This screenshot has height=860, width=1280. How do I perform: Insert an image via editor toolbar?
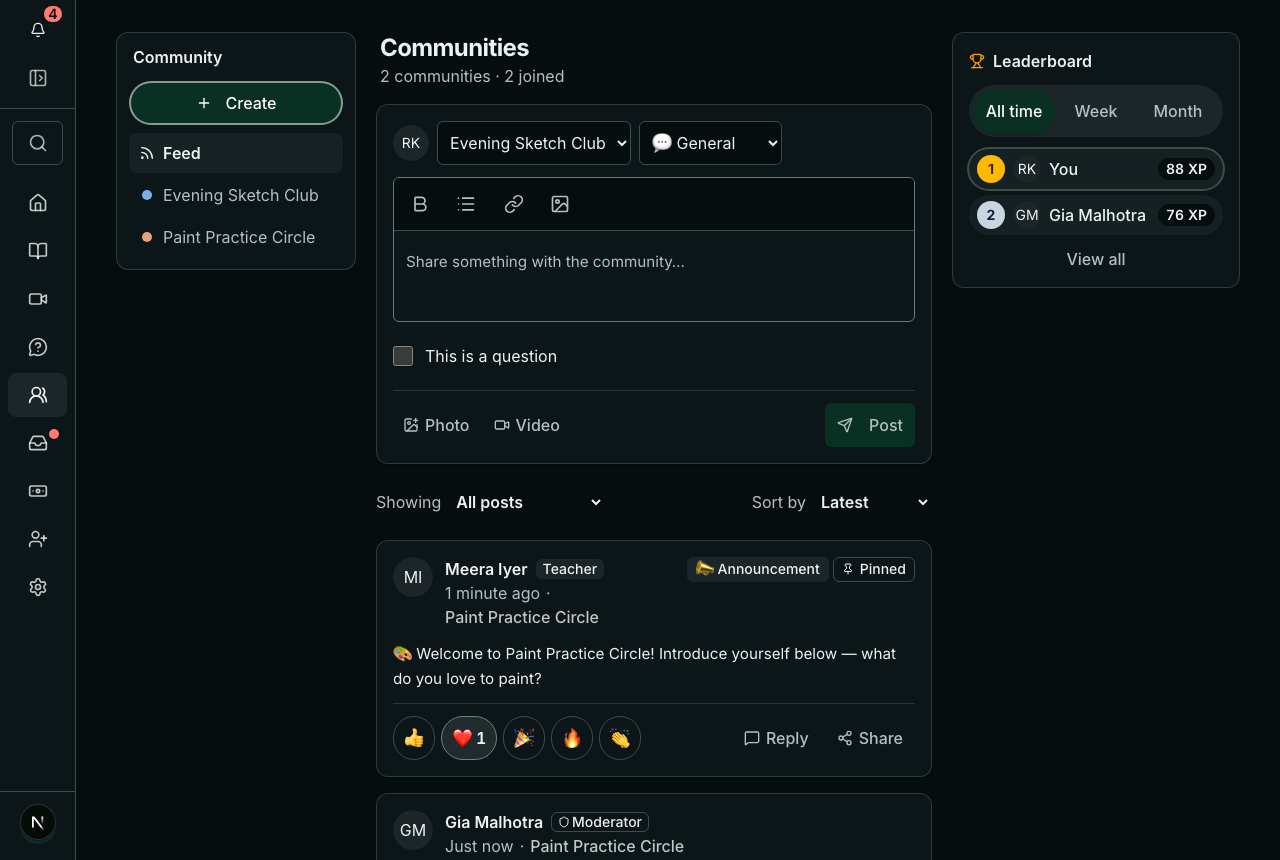click(x=560, y=204)
